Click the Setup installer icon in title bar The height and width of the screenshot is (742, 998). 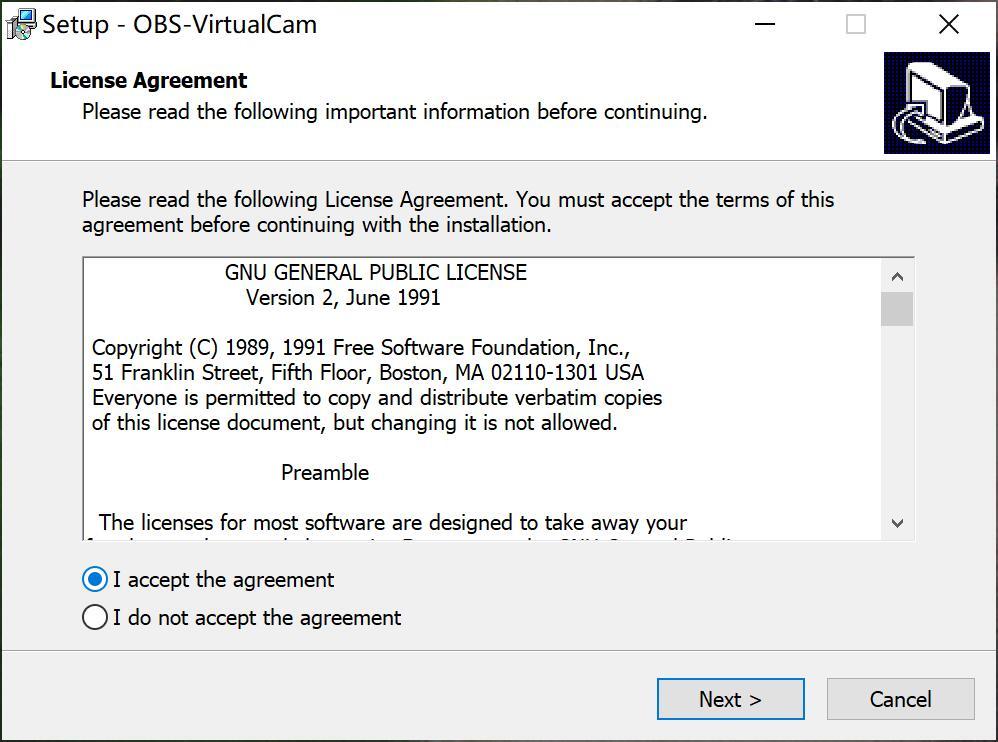pos(20,24)
